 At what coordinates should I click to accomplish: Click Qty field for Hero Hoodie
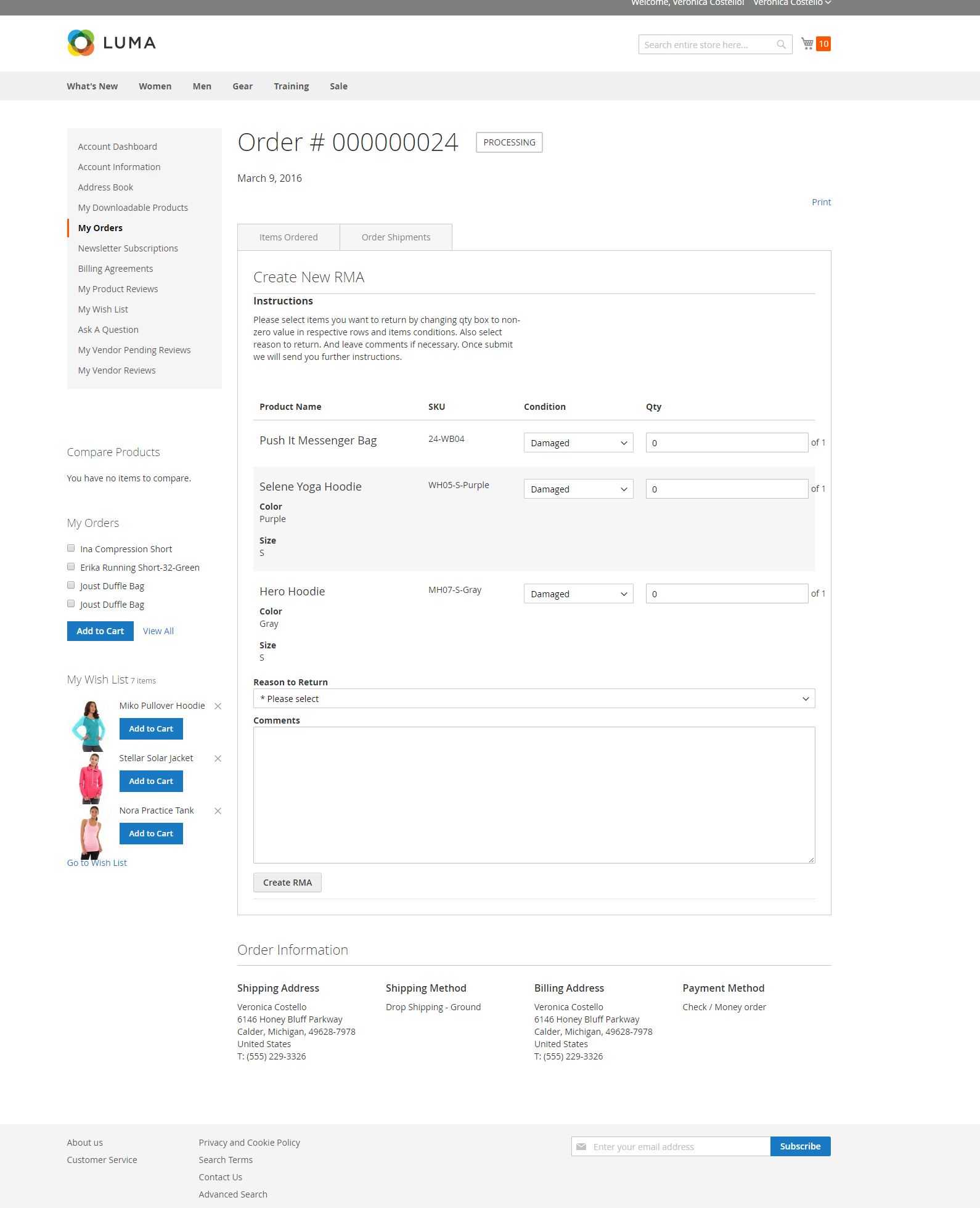click(727, 594)
